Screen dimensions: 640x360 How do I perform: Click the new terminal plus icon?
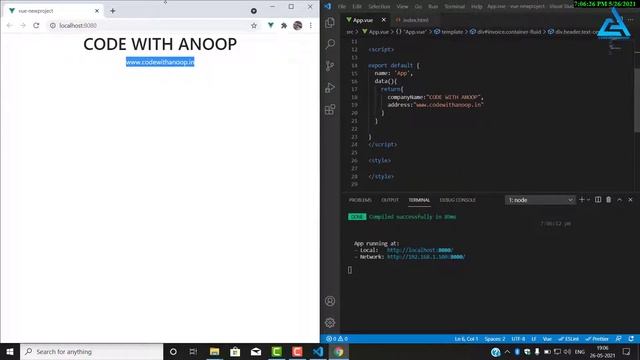coord(582,200)
